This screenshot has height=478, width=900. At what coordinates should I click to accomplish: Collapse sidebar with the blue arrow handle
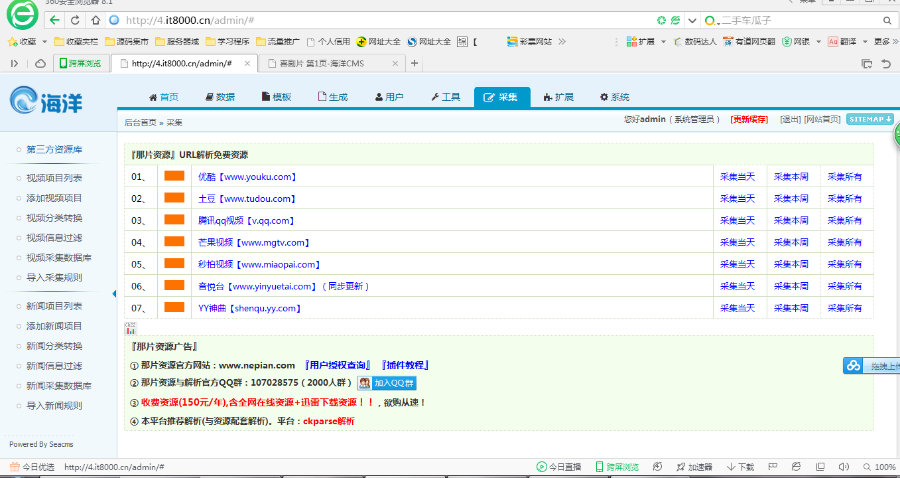point(114,294)
